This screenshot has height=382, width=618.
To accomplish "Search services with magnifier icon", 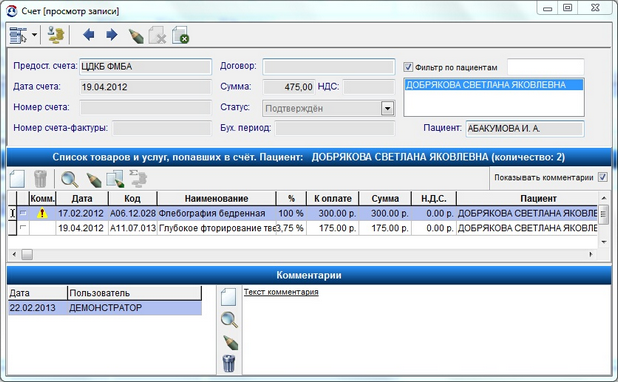I will click(69, 179).
